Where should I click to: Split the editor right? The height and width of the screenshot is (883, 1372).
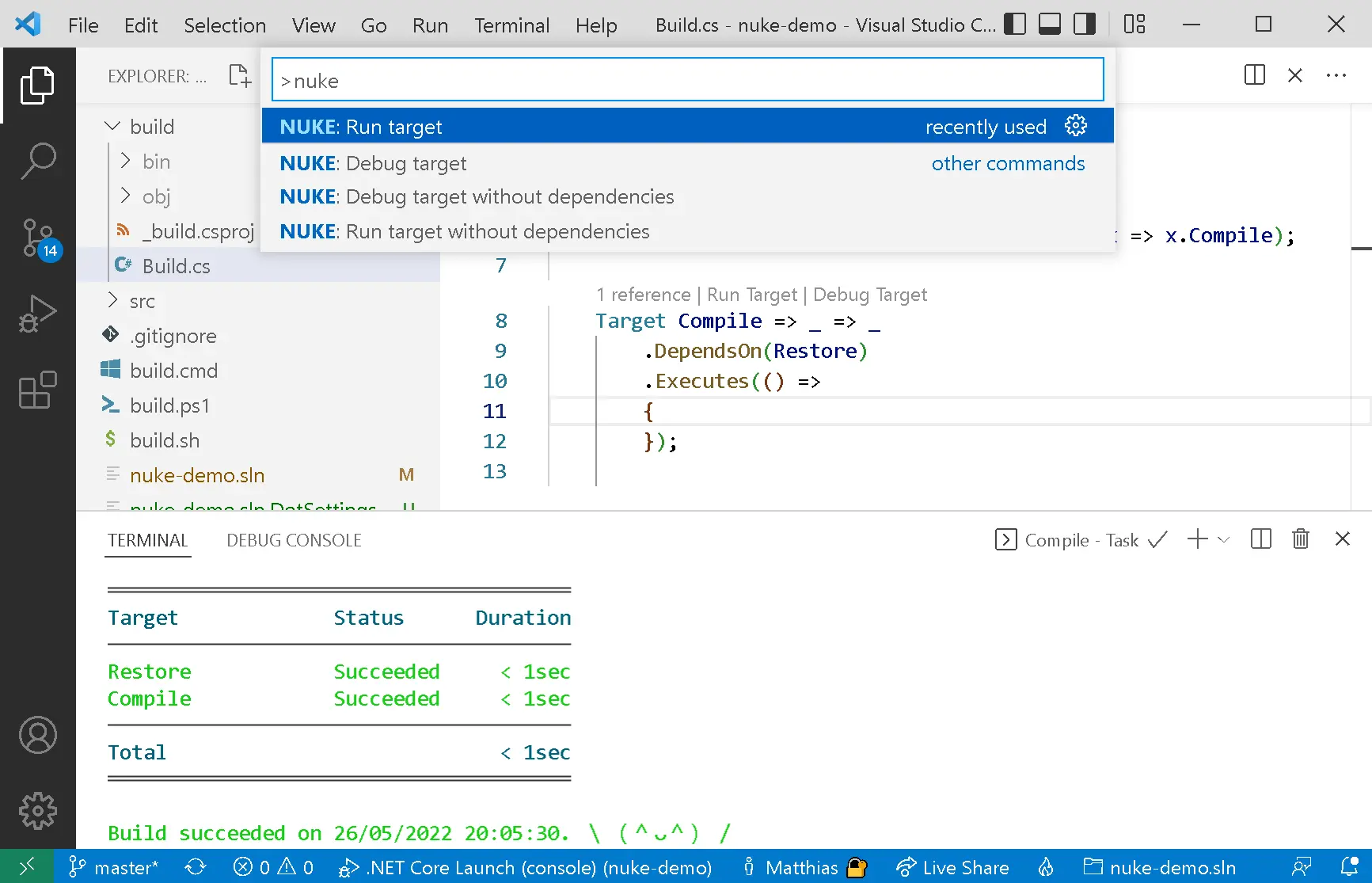click(1255, 75)
